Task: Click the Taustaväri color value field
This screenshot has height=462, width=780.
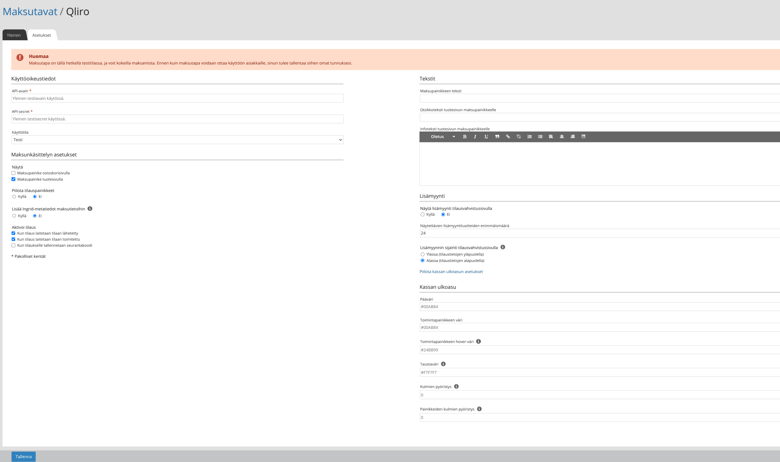Action: click(600, 372)
